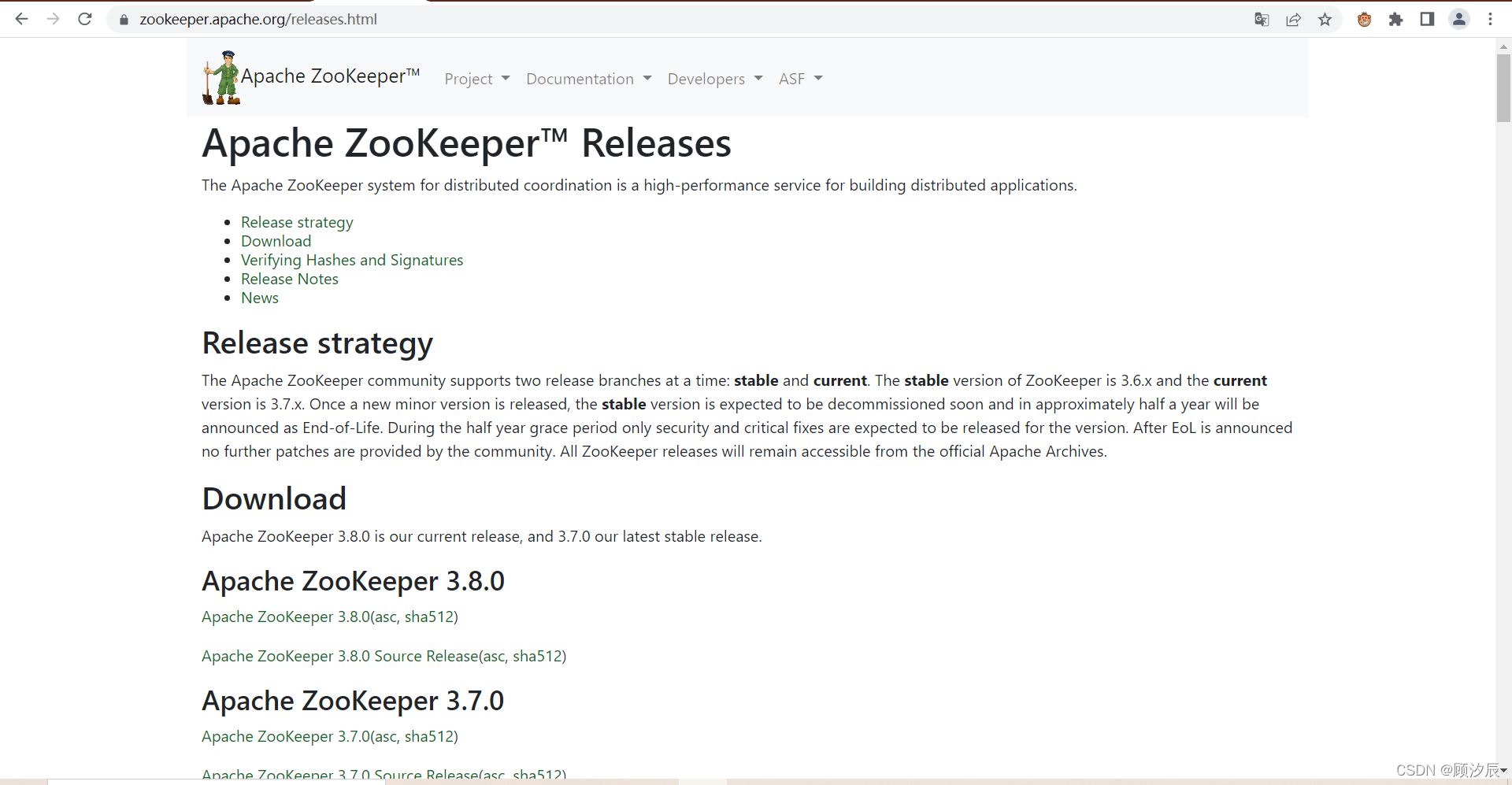Toggle the browser side panel
1512x785 pixels.
pos(1427,20)
